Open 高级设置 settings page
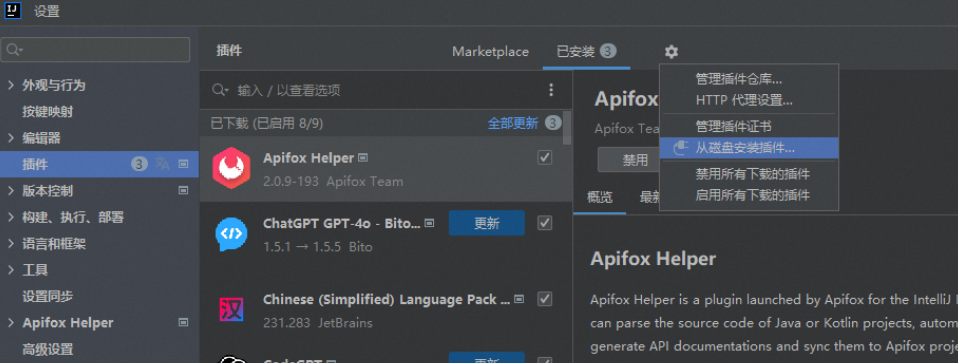Image resolution: width=958 pixels, height=363 pixels. [x=48, y=349]
